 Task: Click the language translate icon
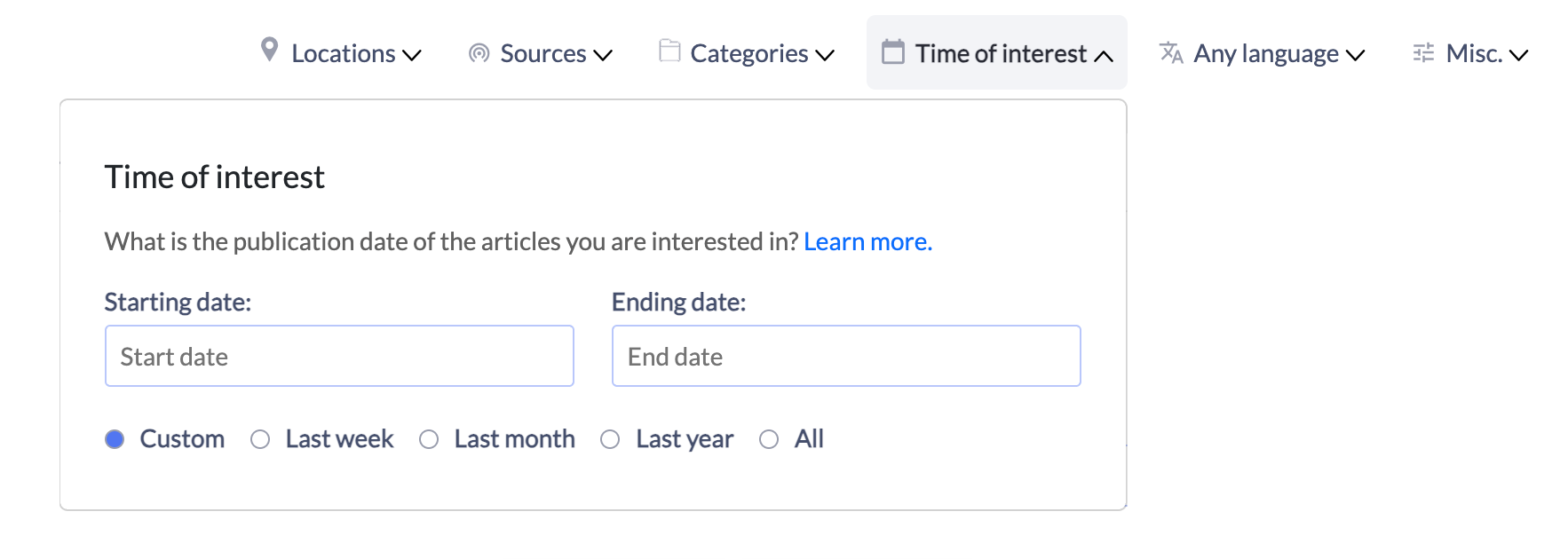pyautogui.click(x=1171, y=53)
